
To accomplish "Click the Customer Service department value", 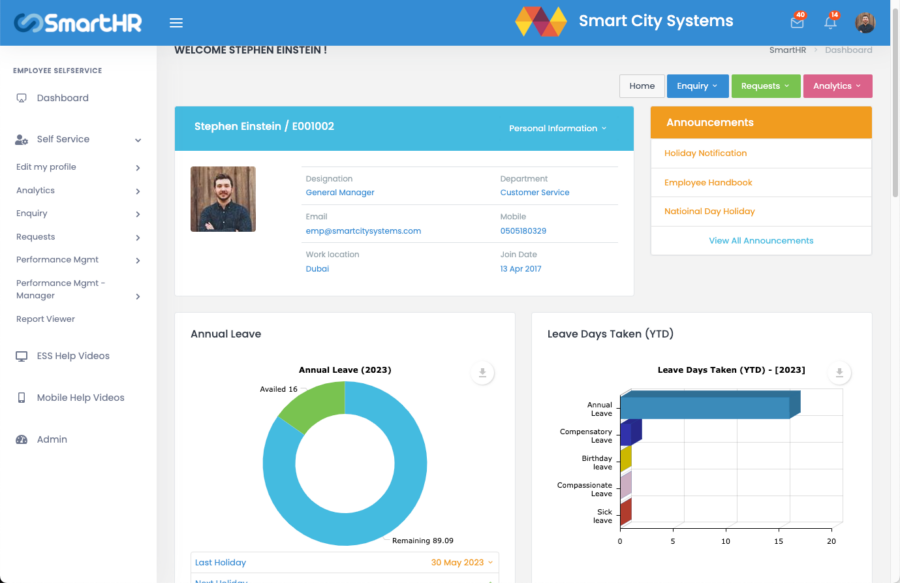I will coord(534,192).
